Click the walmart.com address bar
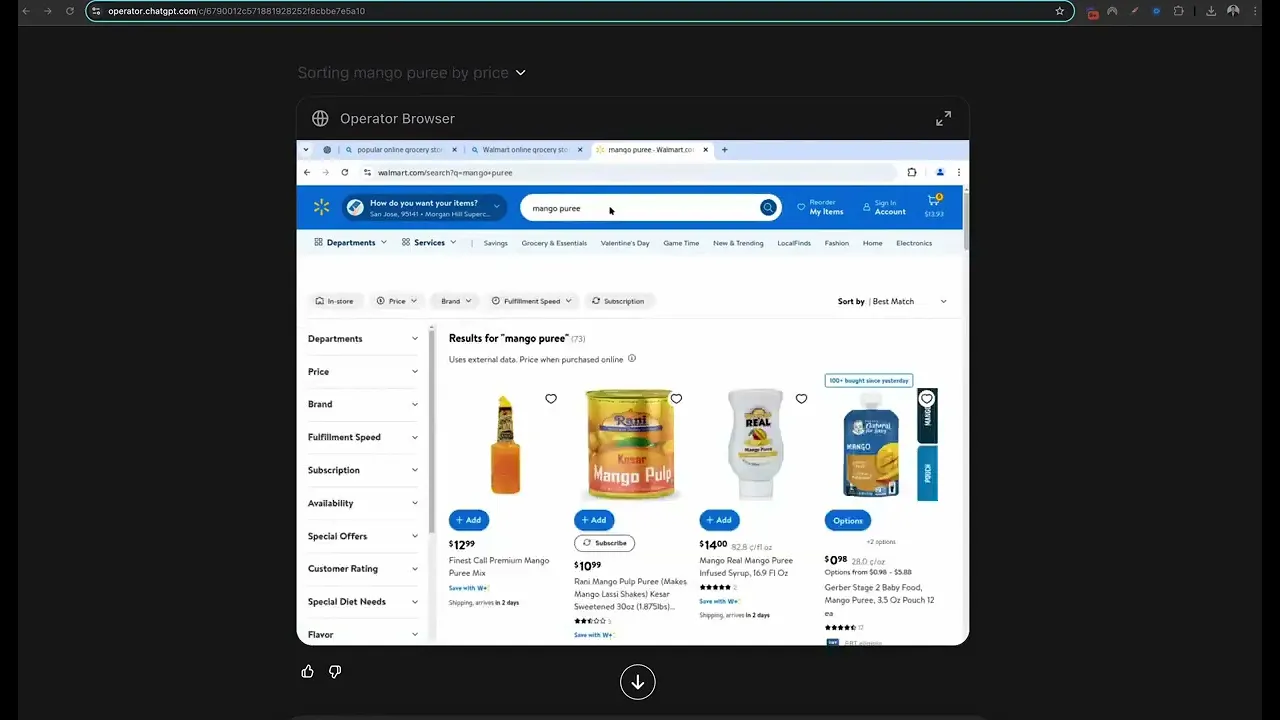Screen dimensions: 1280x720 (630, 172)
